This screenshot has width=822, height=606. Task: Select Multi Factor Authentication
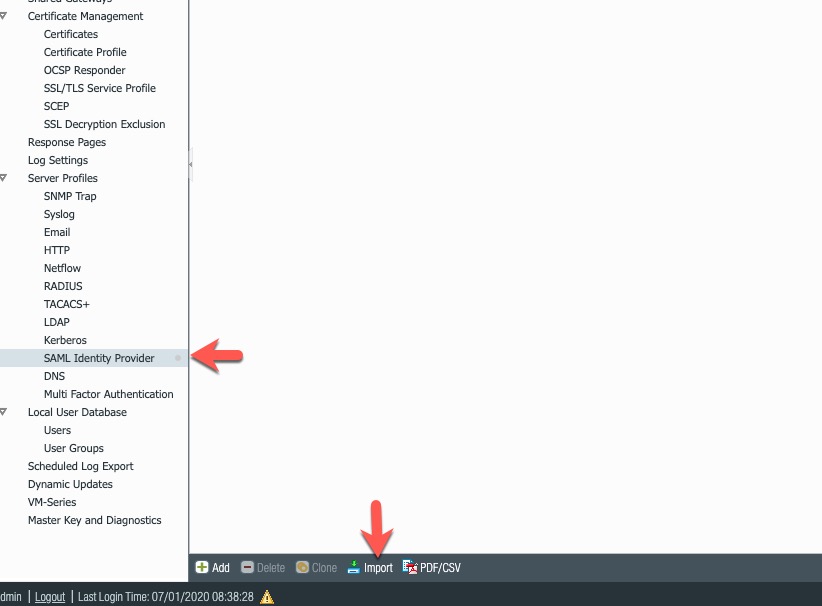click(108, 394)
